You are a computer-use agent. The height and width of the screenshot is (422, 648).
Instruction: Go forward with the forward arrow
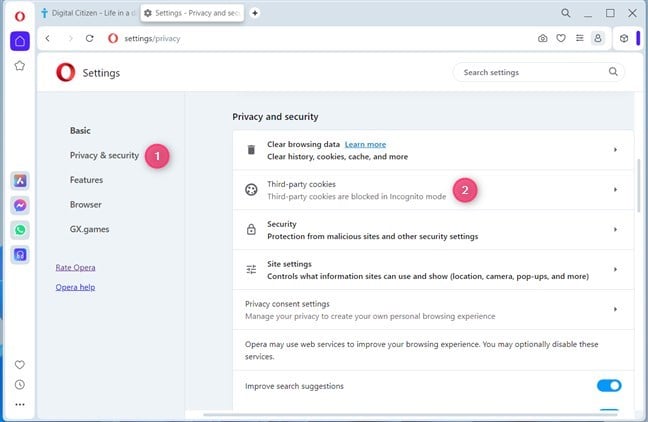click(70, 38)
